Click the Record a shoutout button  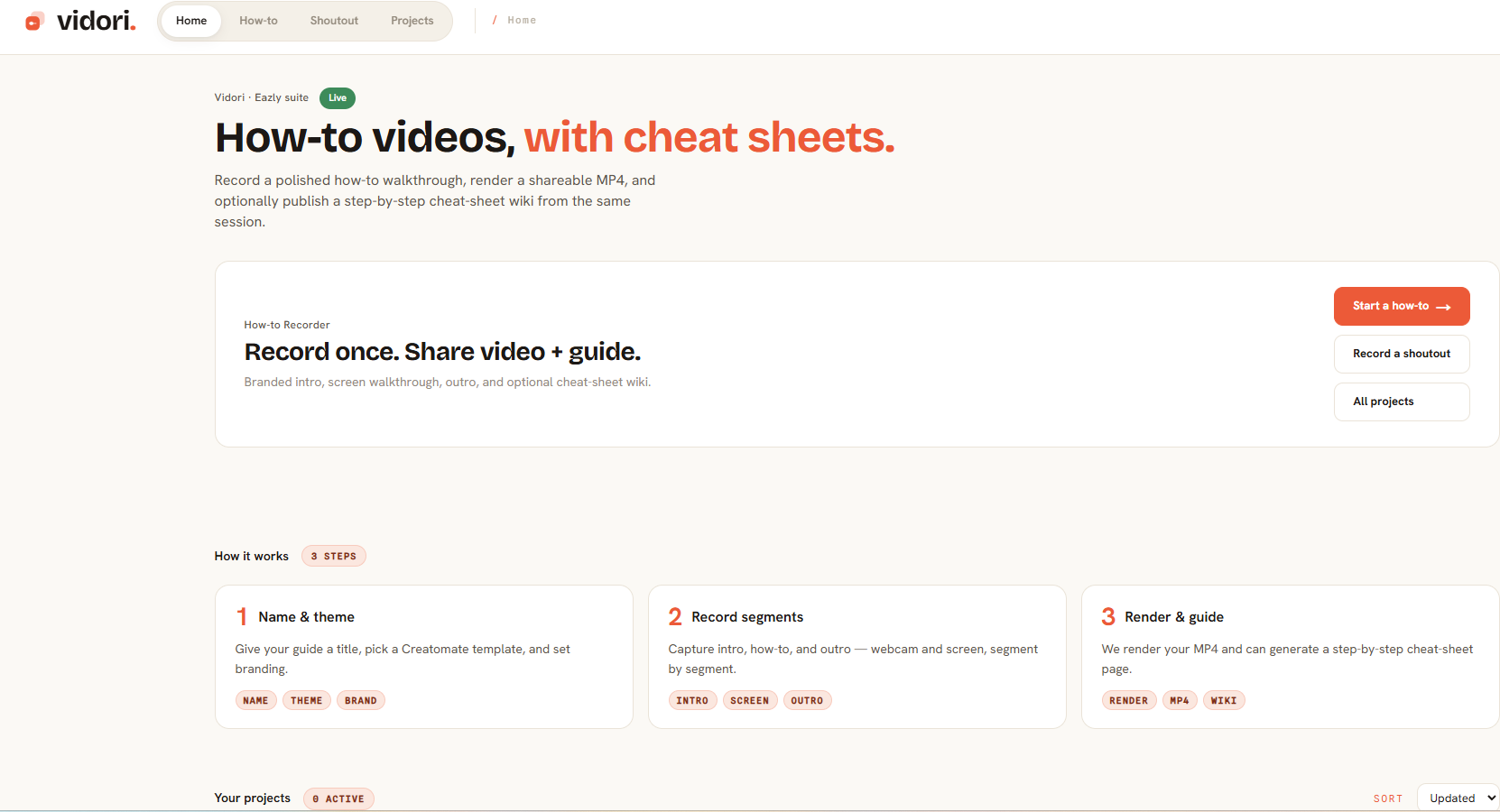click(x=1402, y=354)
